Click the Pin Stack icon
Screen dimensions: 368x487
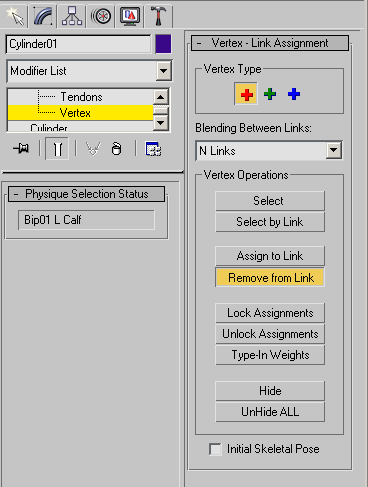point(21,148)
